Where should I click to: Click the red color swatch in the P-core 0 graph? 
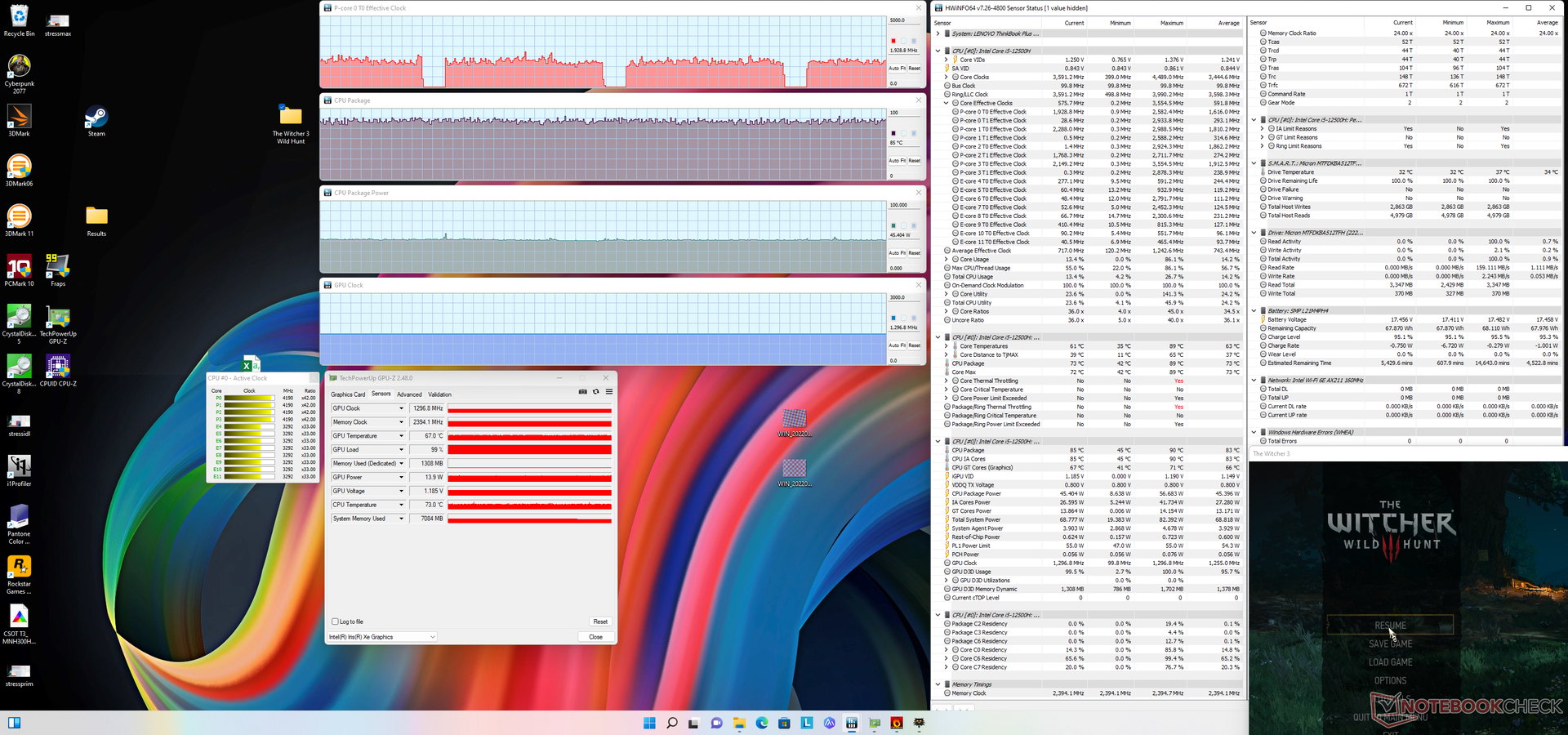893,40
